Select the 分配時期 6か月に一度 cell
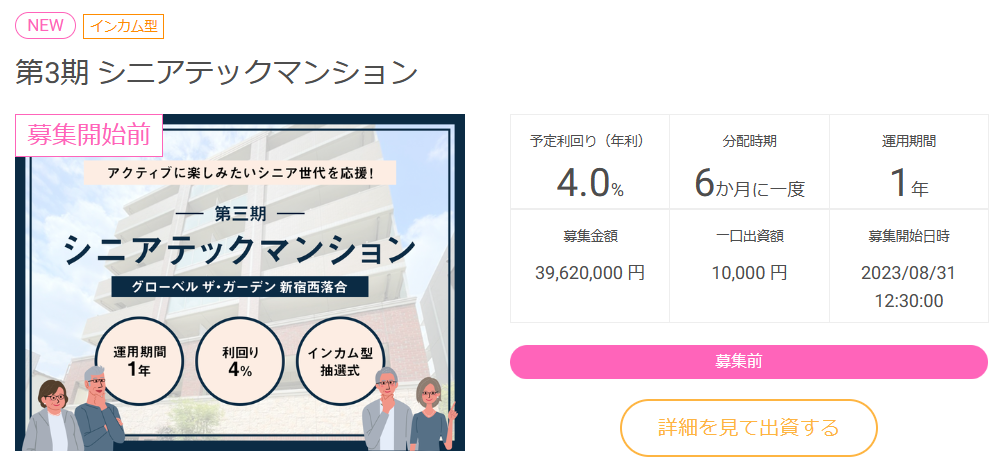The height and width of the screenshot is (467, 1001). click(x=749, y=162)
